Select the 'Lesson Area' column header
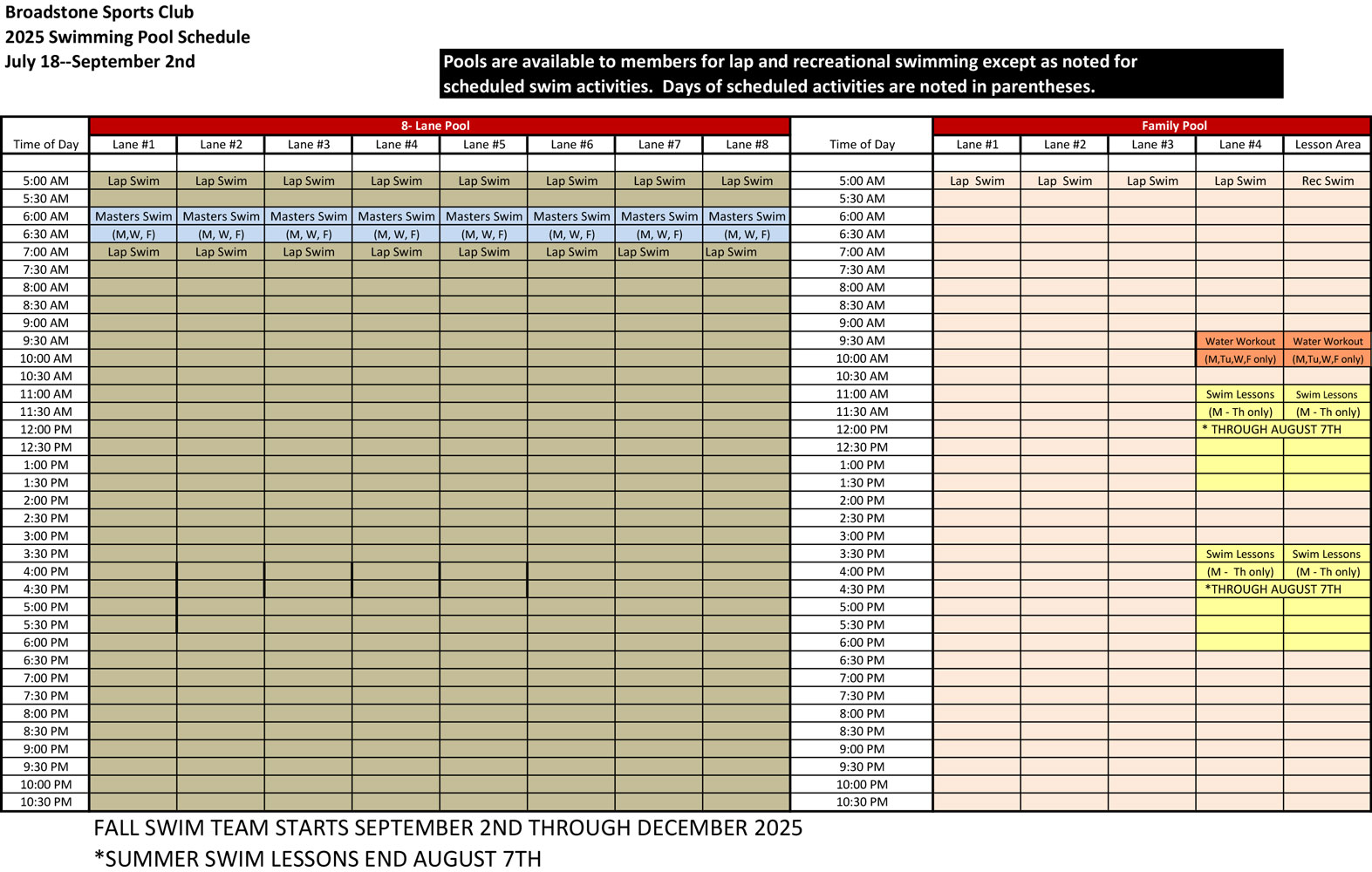The height and width of the screenshot is (872, 1372). [x=1328, y=145]
